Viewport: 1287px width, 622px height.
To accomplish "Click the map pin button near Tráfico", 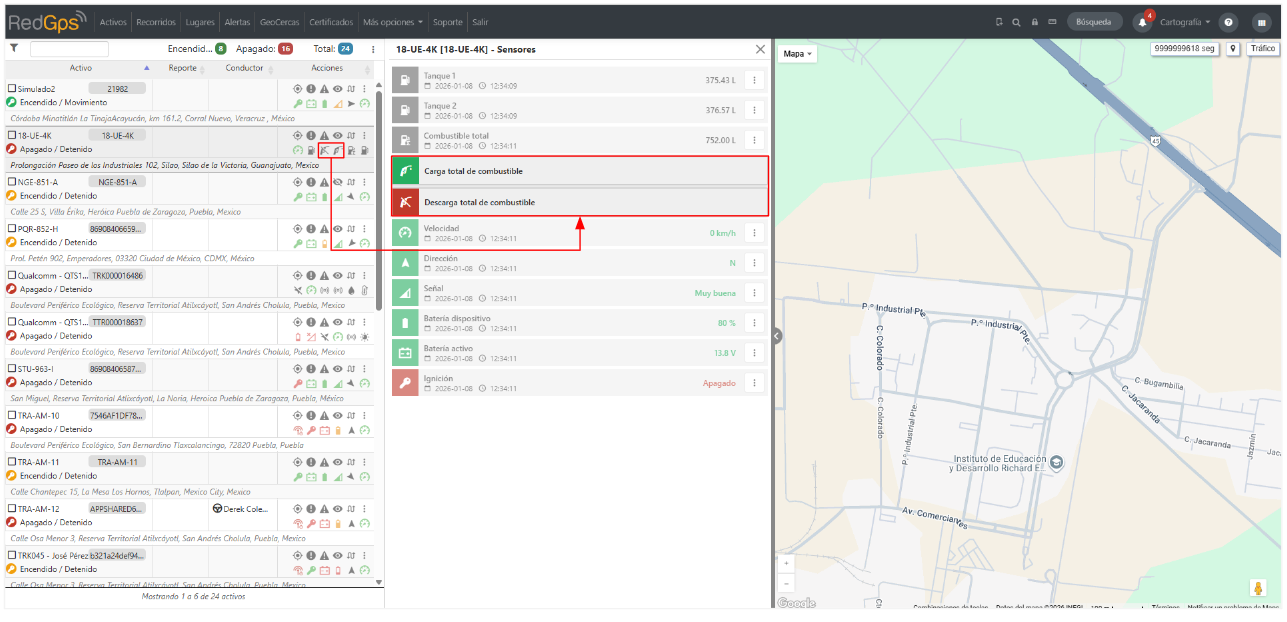I will coord(1233,48).
